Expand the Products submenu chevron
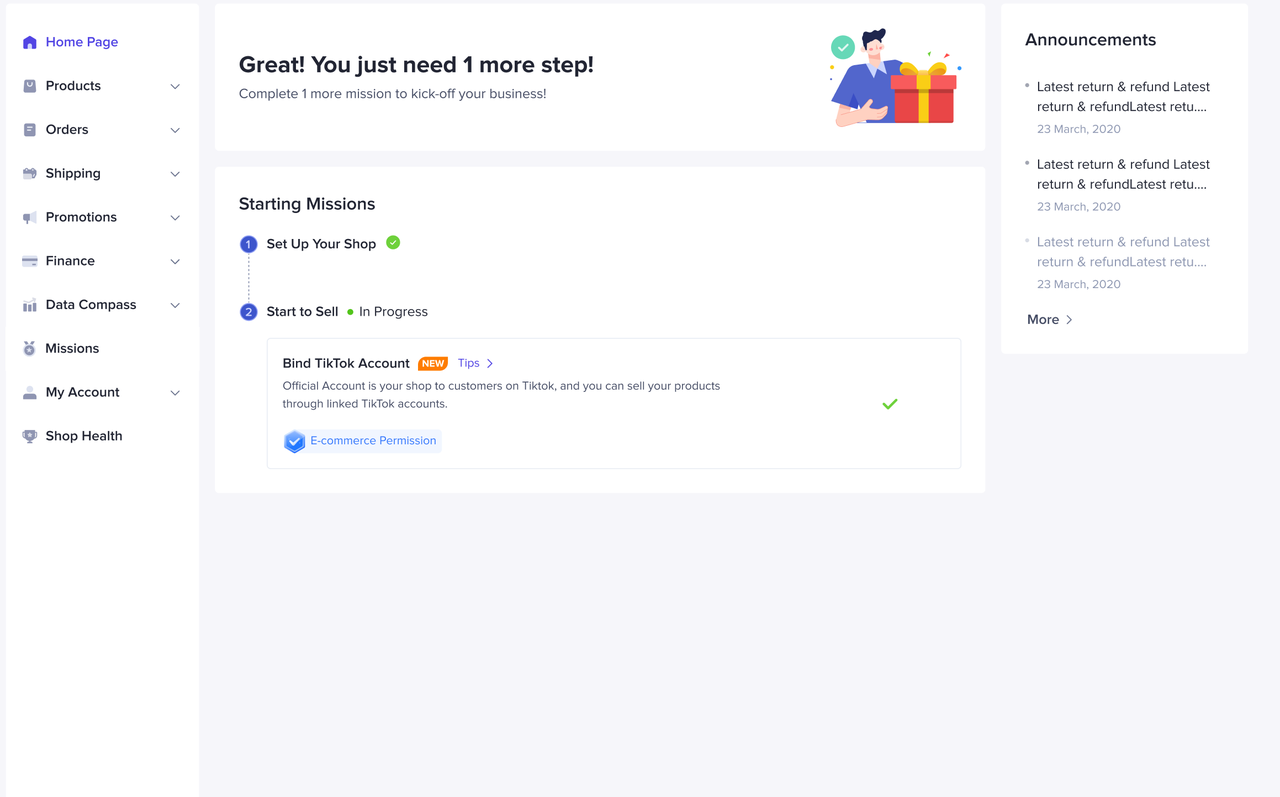Viewport: 1280px width, 797px height. (175, 87)
